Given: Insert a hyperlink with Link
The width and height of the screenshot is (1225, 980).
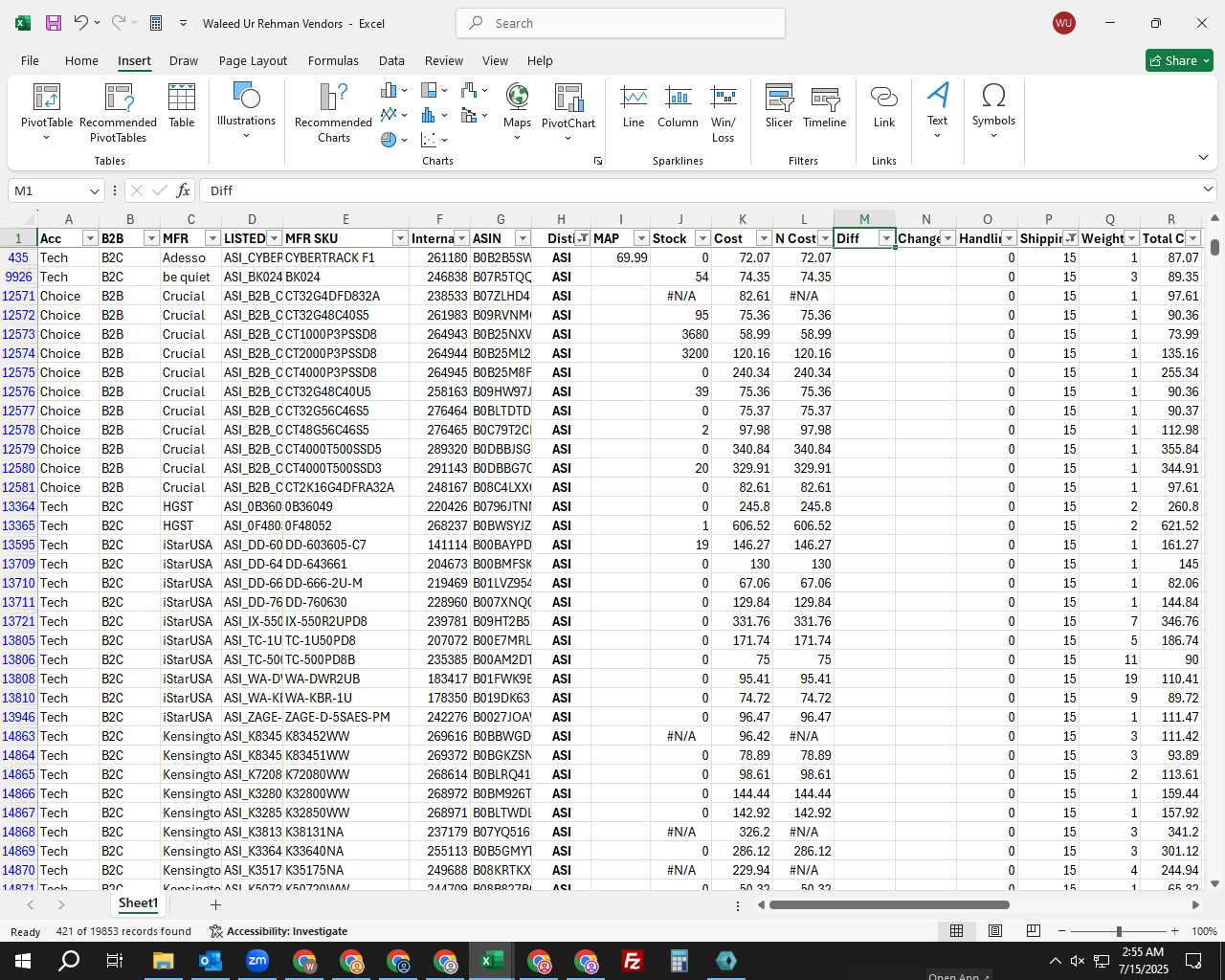Looking at the screenshot, I should click(x=884, y=106).
